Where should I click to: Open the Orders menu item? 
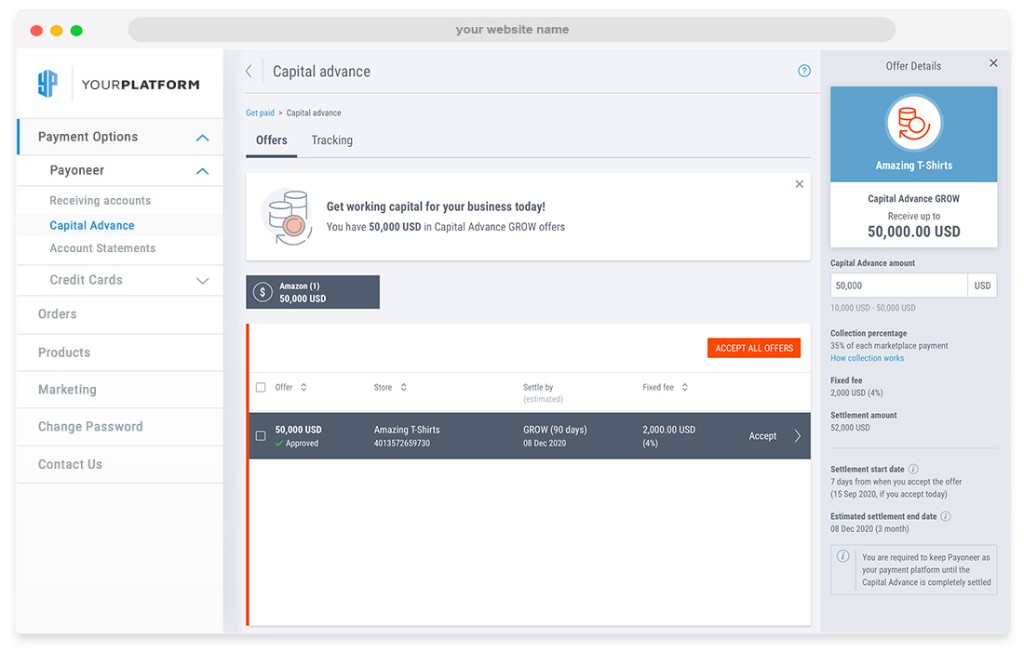pos(57,314)
